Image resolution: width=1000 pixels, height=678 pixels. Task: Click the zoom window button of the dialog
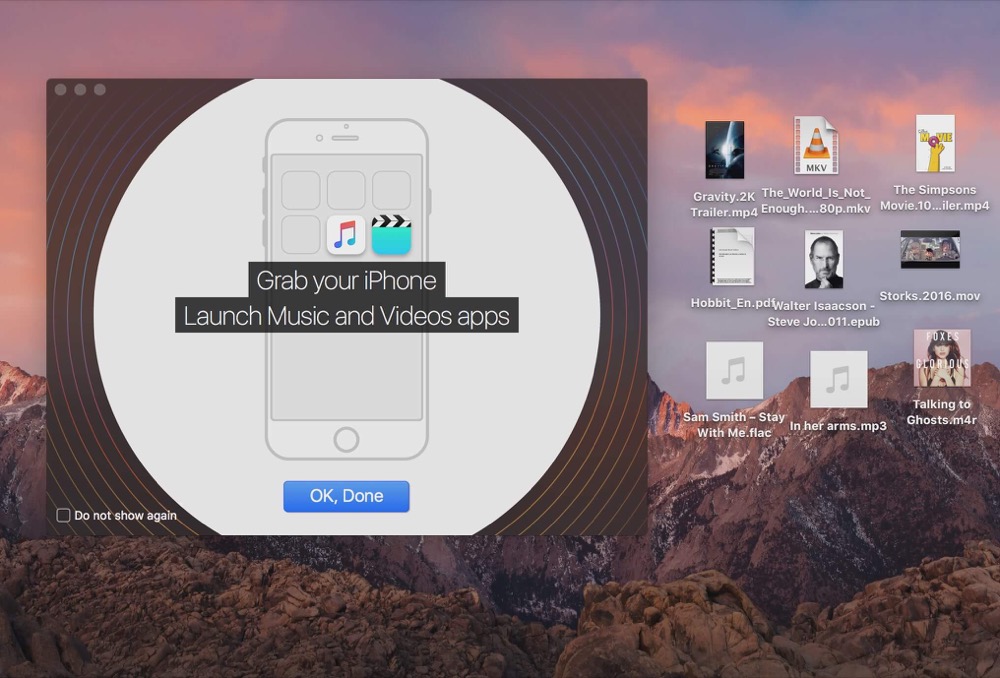(x=100, y=89)
